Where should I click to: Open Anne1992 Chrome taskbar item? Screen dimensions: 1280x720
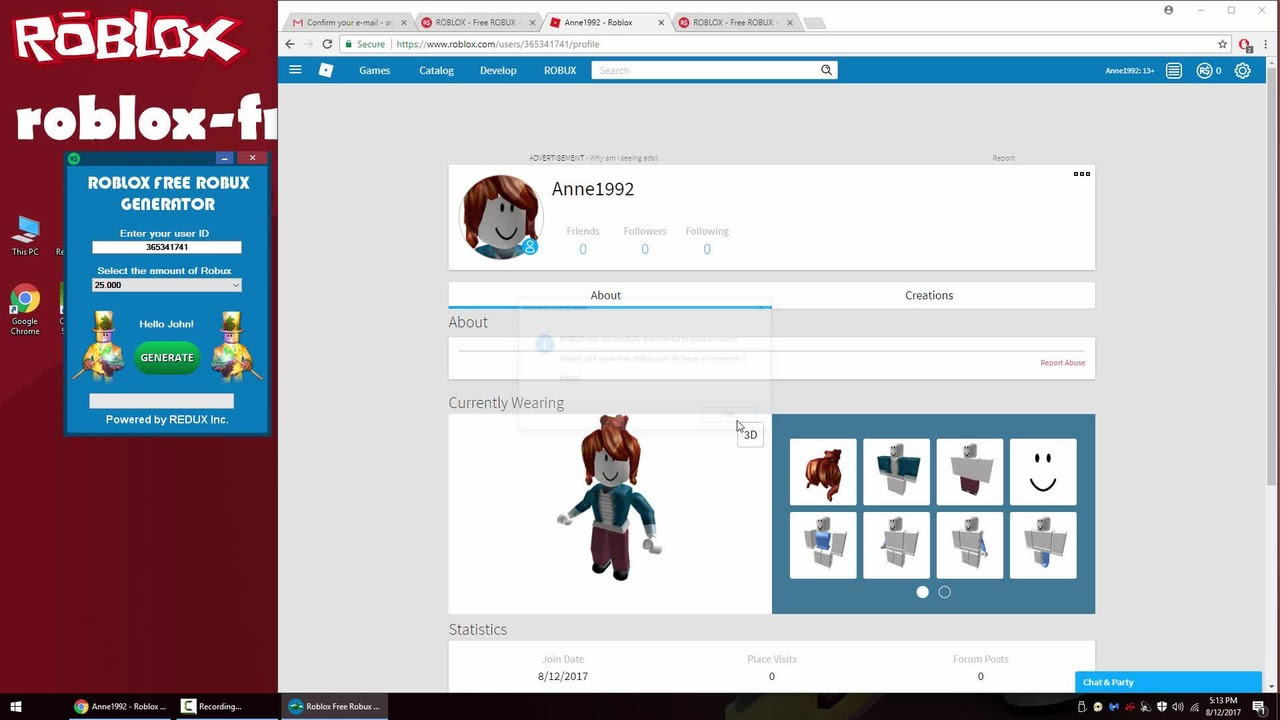tap(120, 706)
